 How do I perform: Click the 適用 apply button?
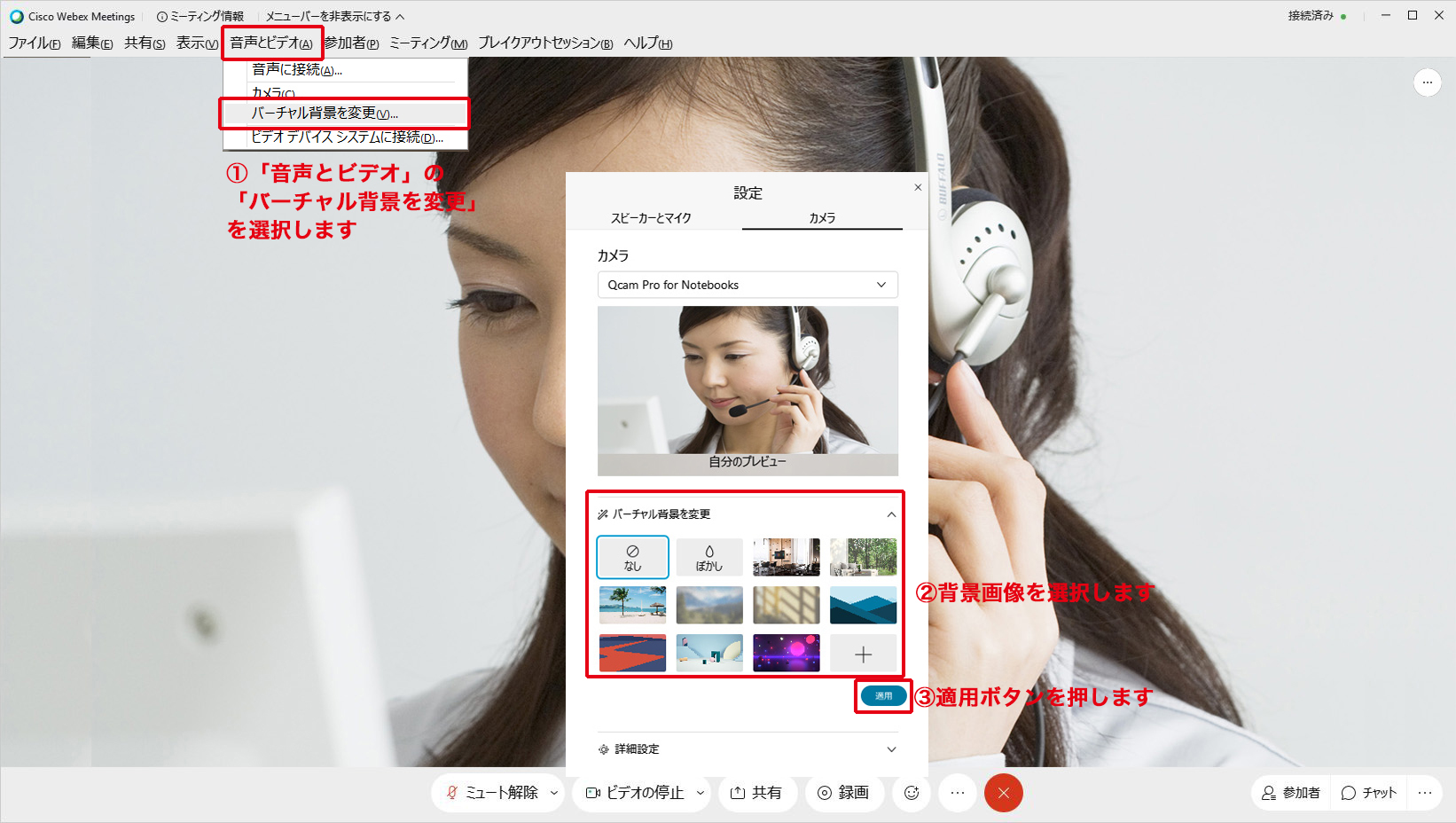pyautogui.click(x=883, y=696)
